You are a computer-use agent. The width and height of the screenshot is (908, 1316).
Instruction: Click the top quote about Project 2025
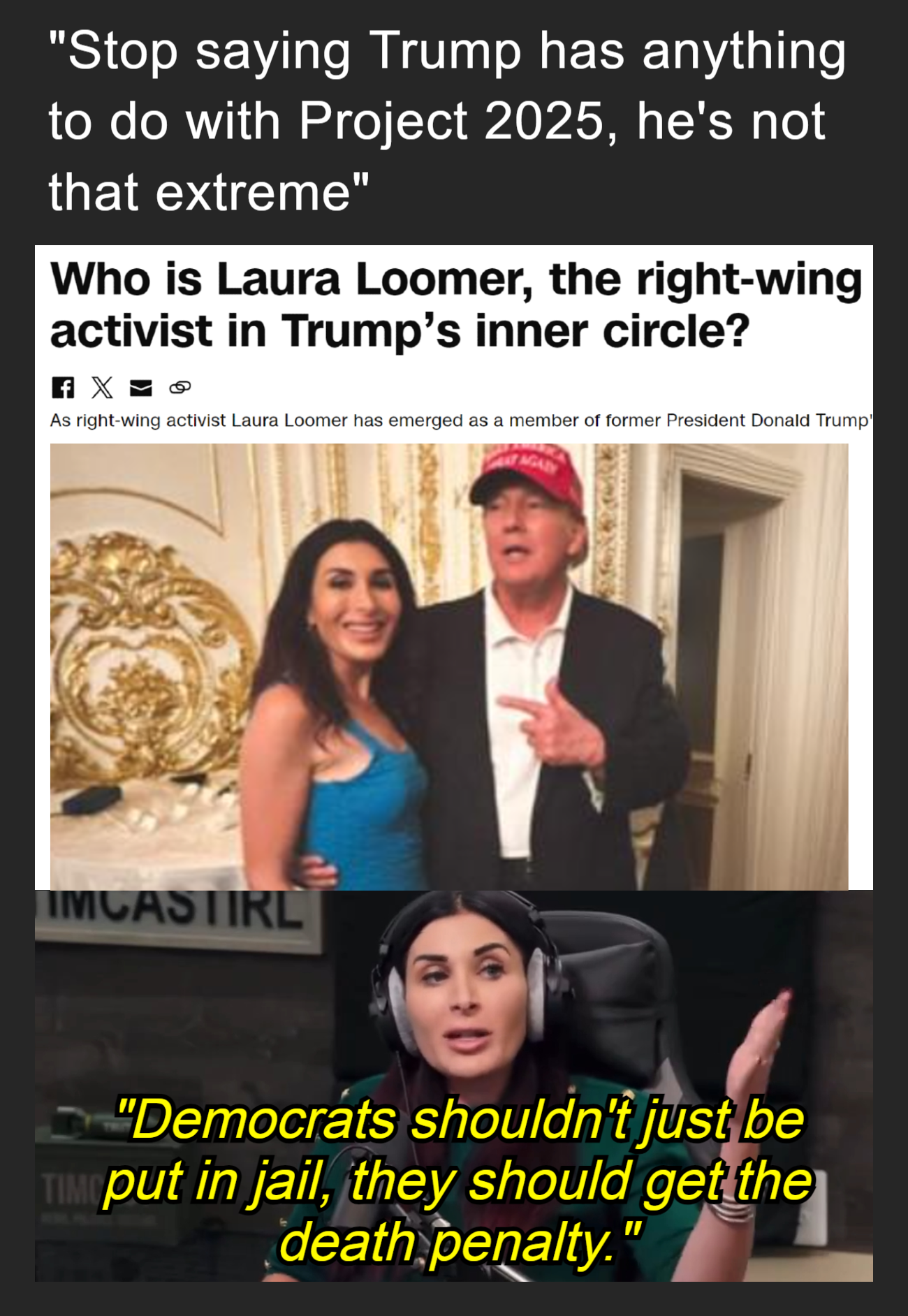447,122
